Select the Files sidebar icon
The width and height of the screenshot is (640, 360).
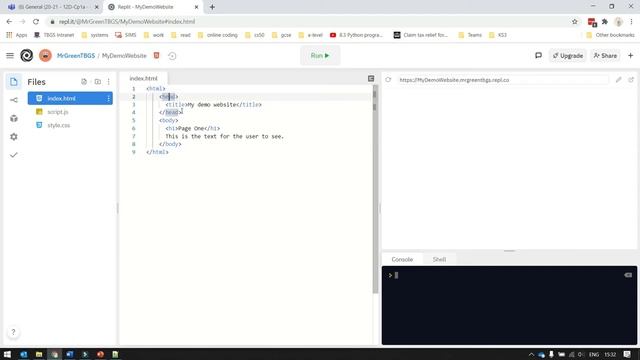pos(13,82)
